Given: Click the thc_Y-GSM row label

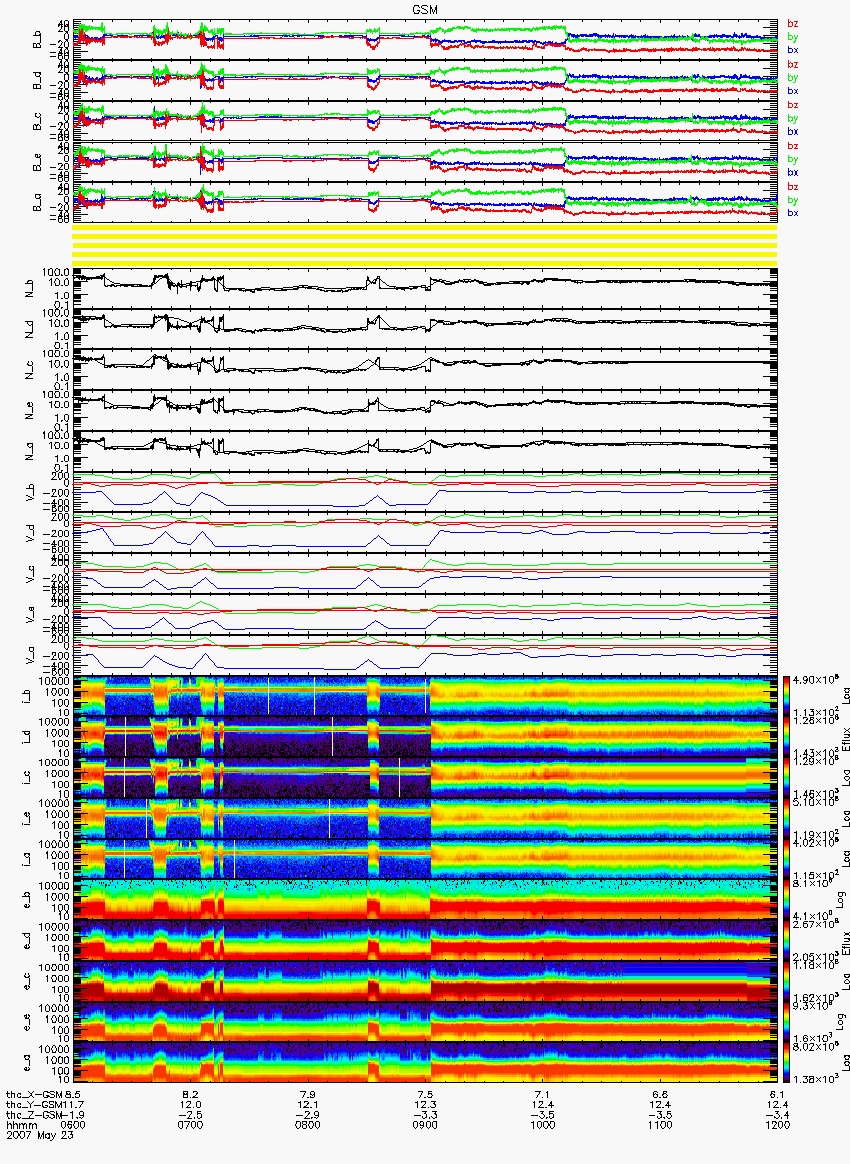Looking at the screenshot, I should point(34,1105).
